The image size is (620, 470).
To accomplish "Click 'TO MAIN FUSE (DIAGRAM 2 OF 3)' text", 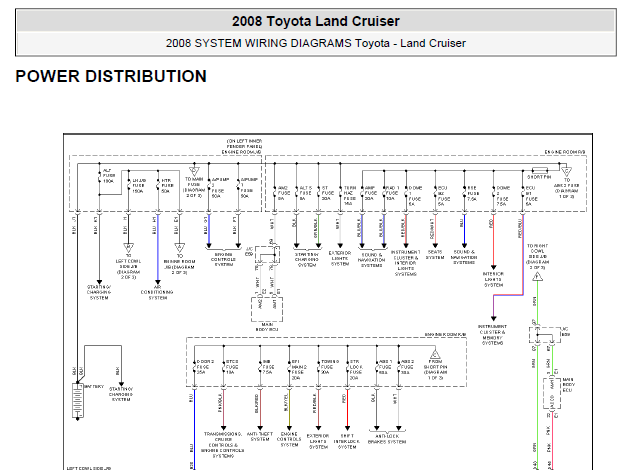I will [x=194, y=187].
